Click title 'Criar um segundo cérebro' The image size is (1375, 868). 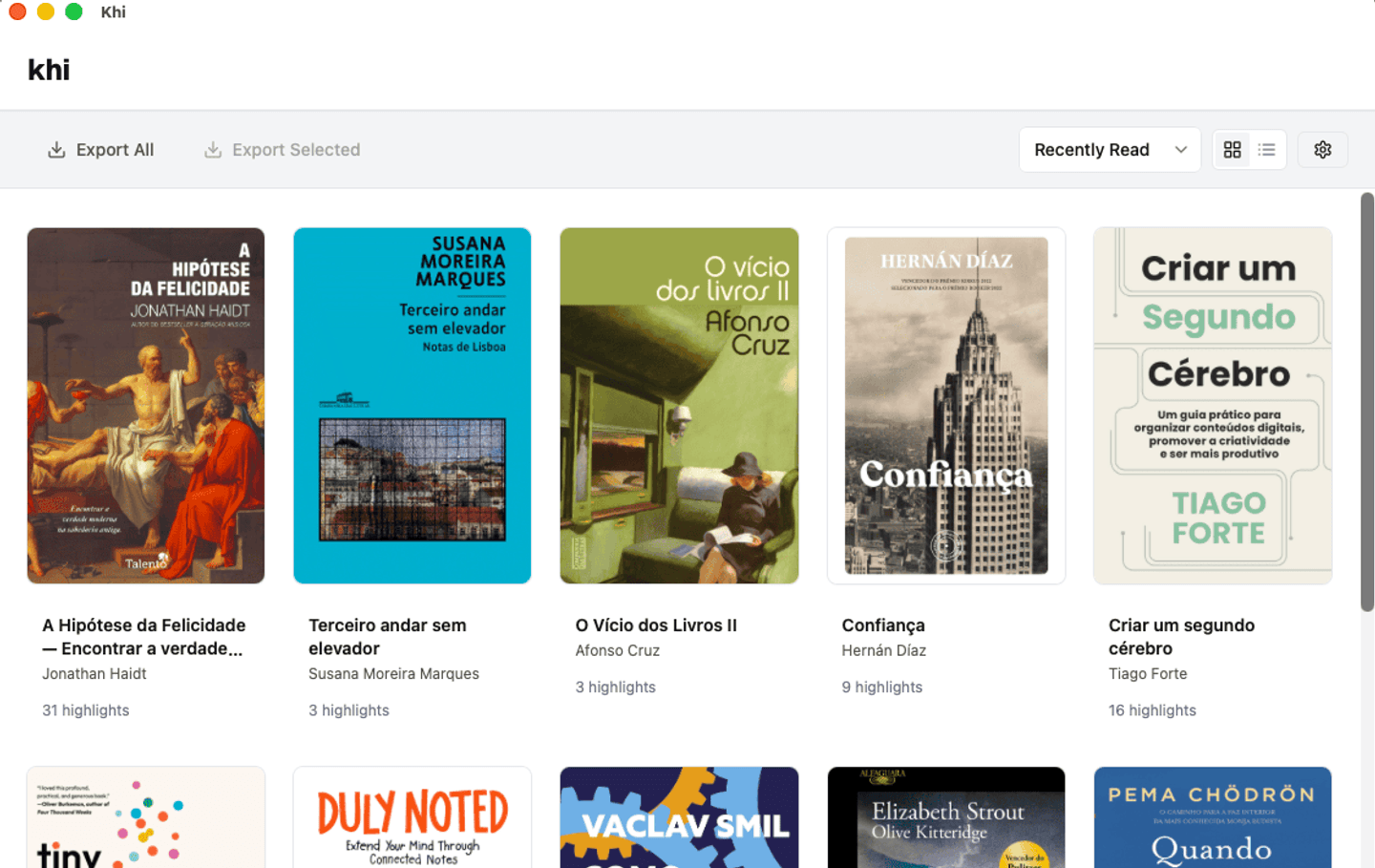[x=1181, y=637]
